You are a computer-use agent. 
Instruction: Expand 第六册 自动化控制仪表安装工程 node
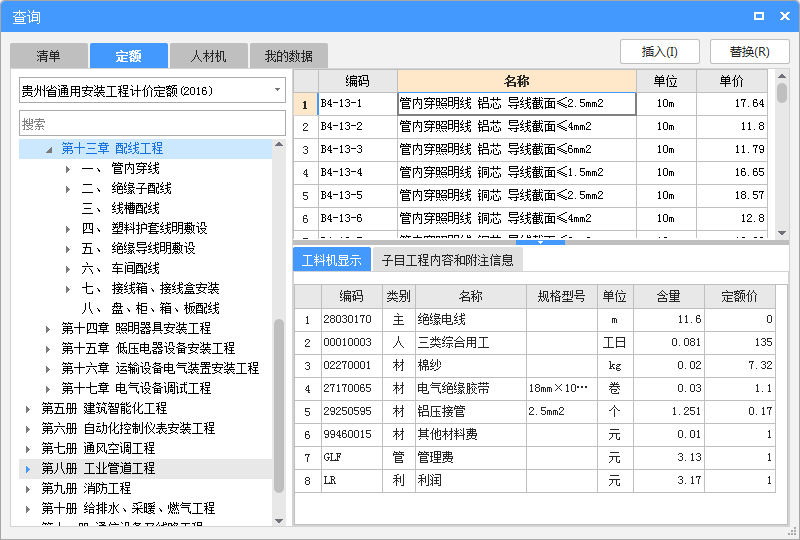pyautogui.click(x=28, y=429)
